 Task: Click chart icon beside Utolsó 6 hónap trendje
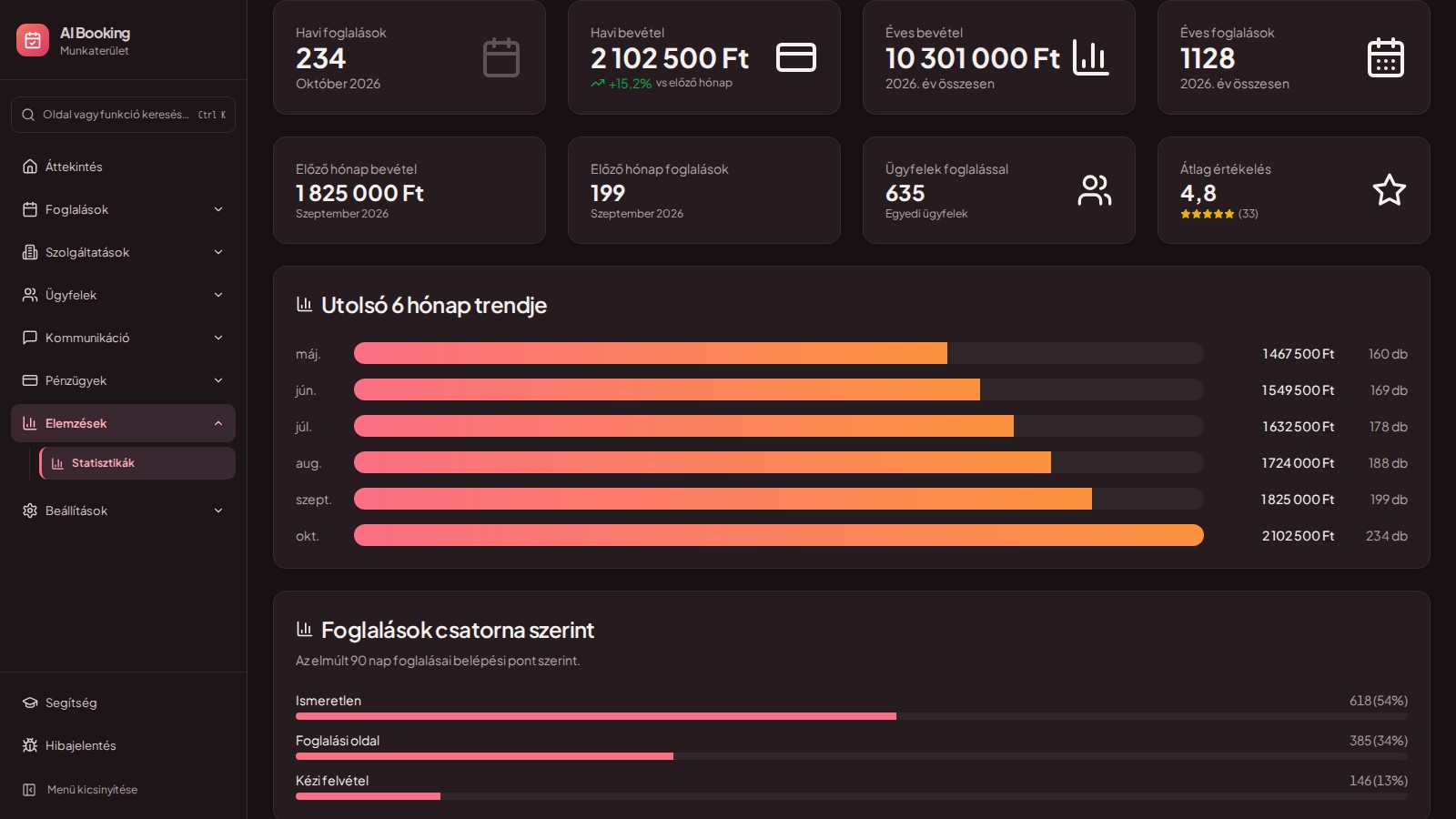click(305, 304)
